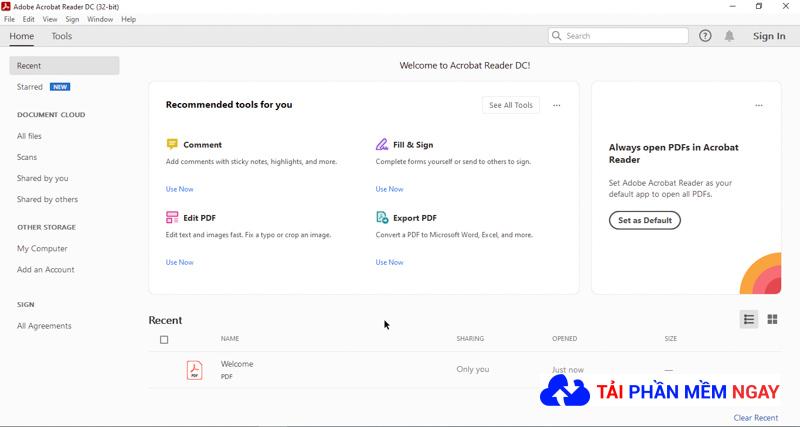Click the Welcome PDF file icon
Screen dimensions: 800x427
point(194,370)
